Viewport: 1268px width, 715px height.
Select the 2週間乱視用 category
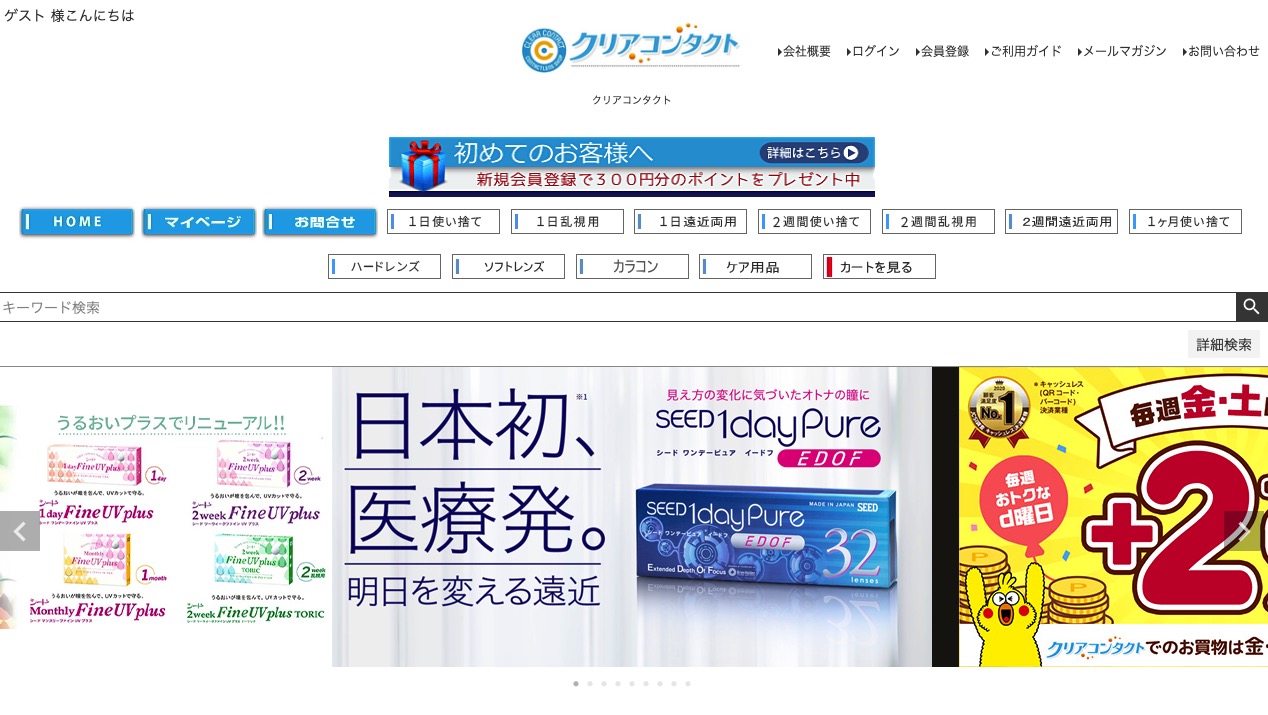938,222
